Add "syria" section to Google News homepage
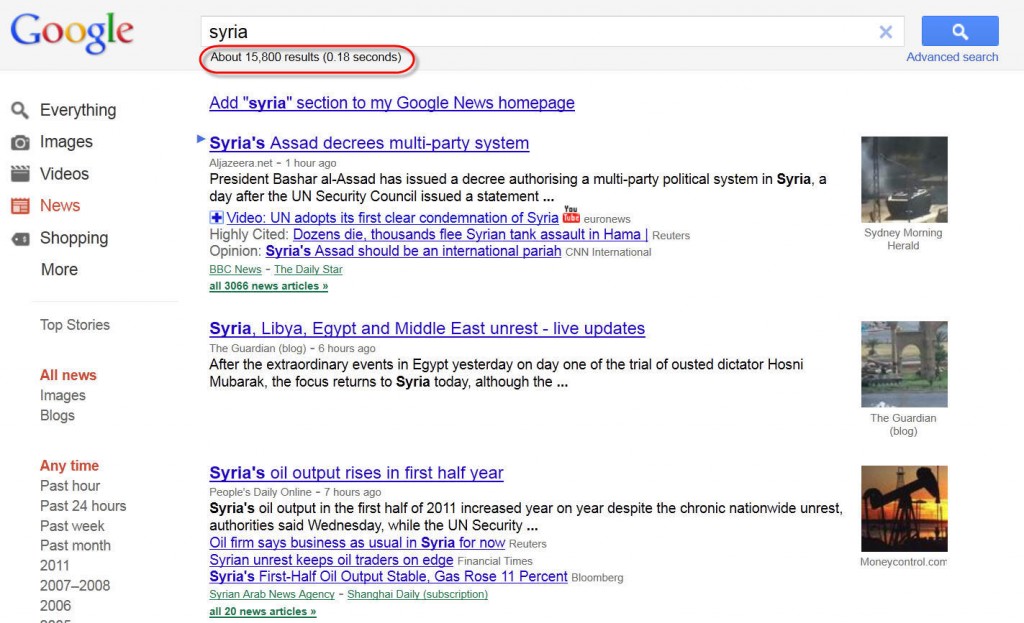This screenshot has width=1024, height=623. [x=390, y=103]
